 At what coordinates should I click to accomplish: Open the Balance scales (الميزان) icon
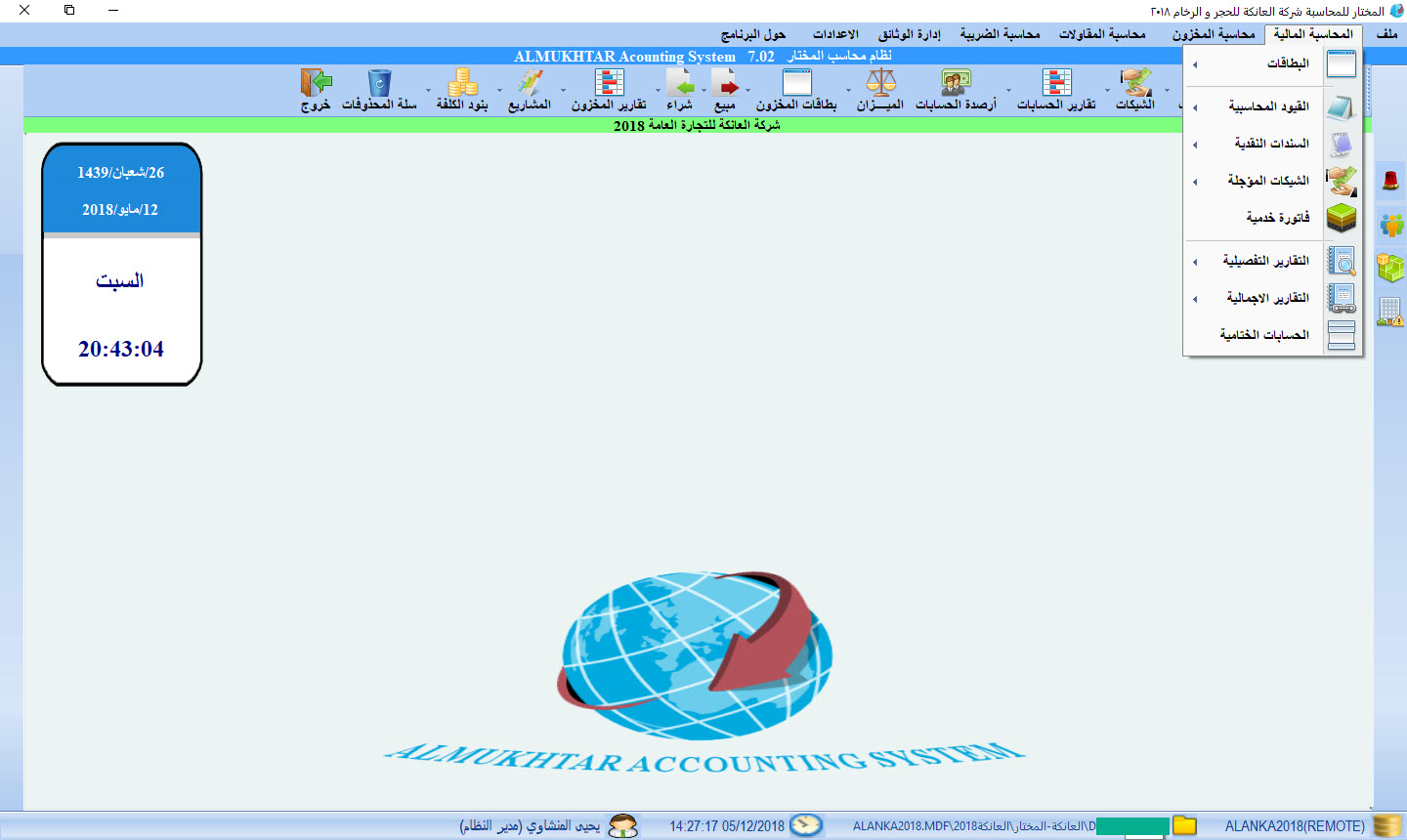coord(880,83)
